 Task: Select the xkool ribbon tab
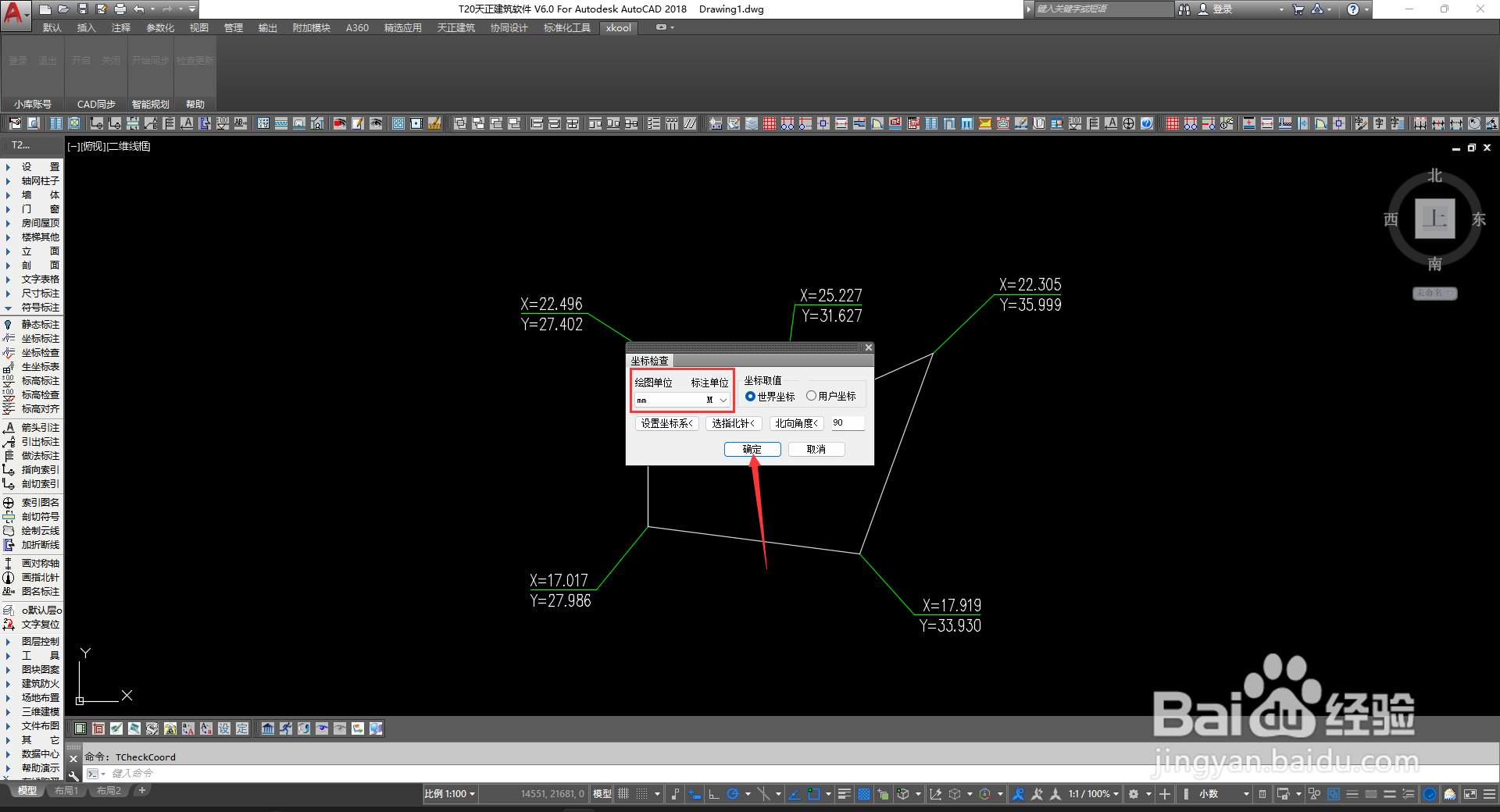(x=619, y=28)
